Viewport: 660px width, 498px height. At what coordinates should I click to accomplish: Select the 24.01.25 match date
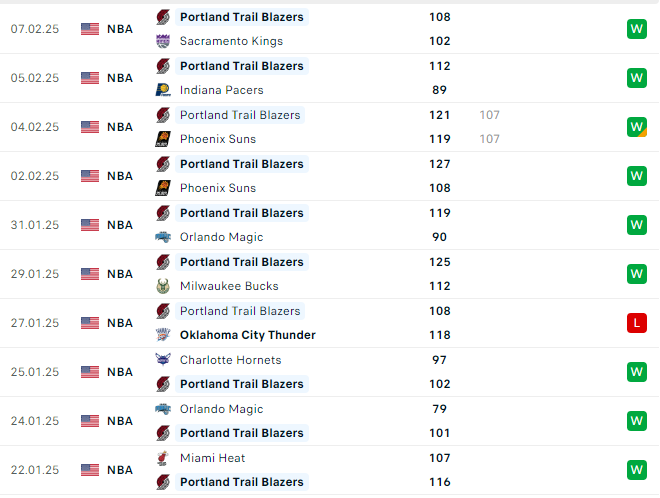(35, 421)
